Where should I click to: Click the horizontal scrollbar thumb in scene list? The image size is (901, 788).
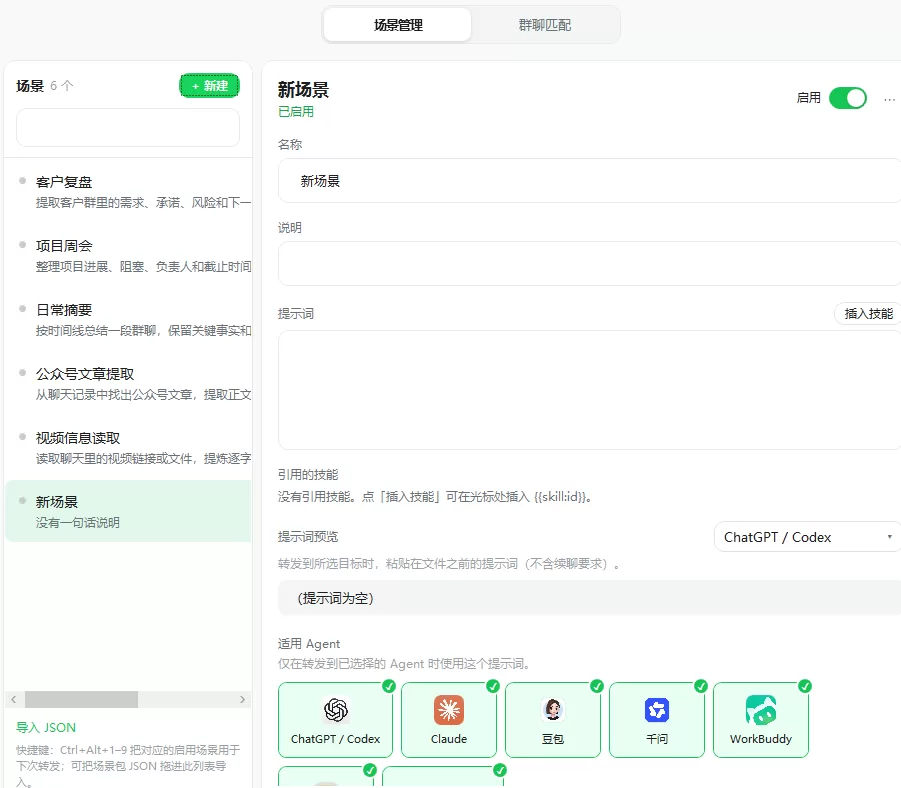click(x=81, y=699)
